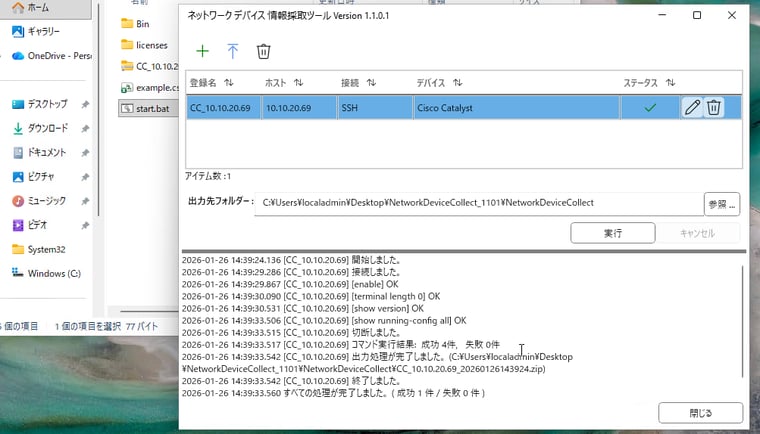Viewport: 760px width, 434px height.
Task: Unpin ピクチャ via its pin icon
Action: pos(85,177)
